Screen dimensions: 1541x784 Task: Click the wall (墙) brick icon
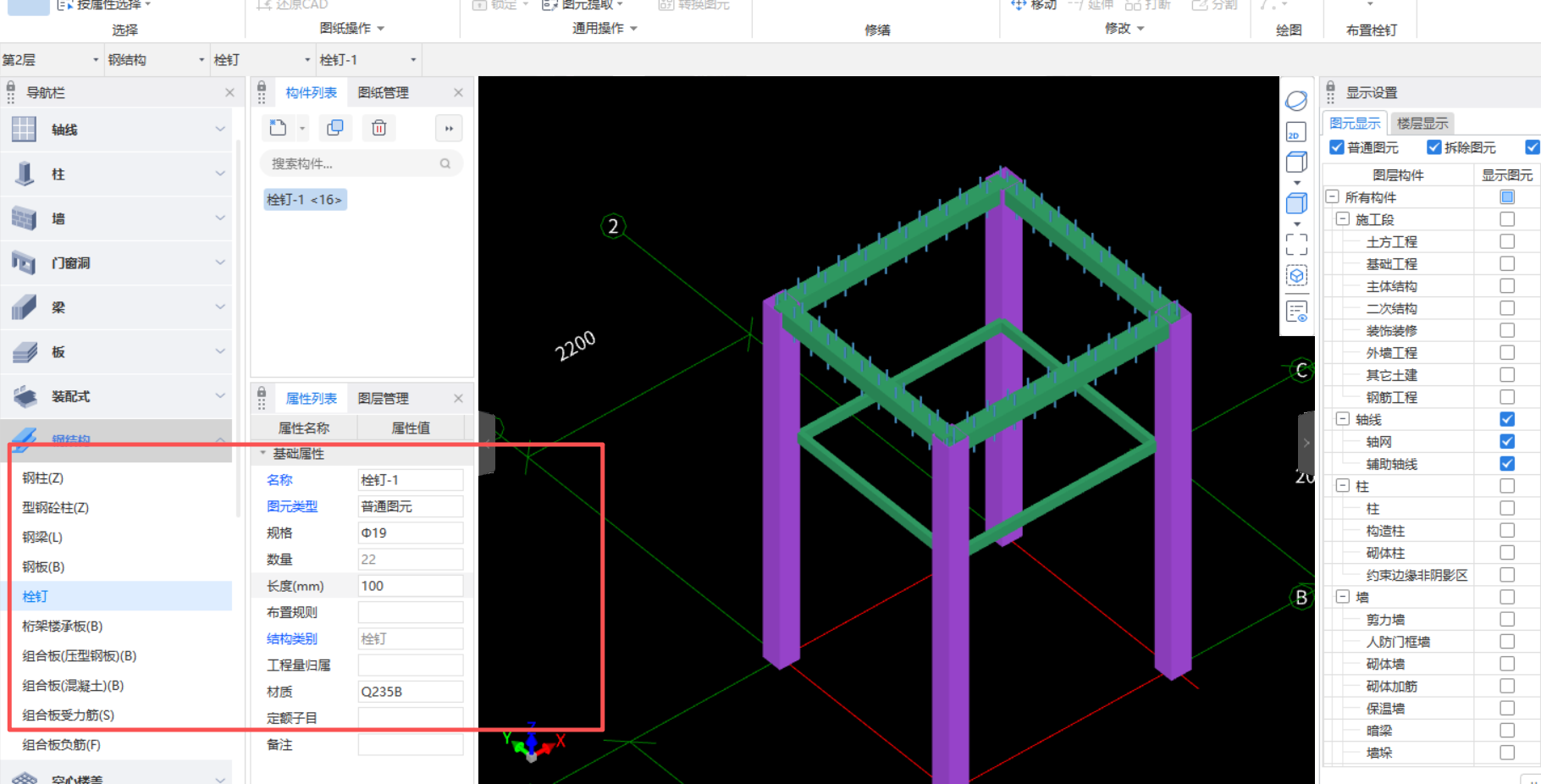click(x=24, y=218)
